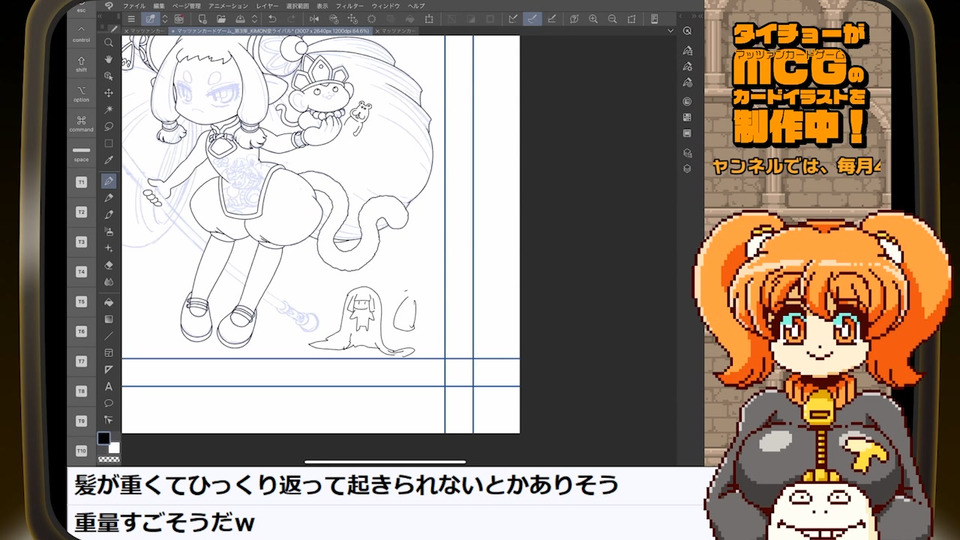Screen dimensions: 960x540
Task: Open the hamburger menu in command bar
Action: [131, 19]
